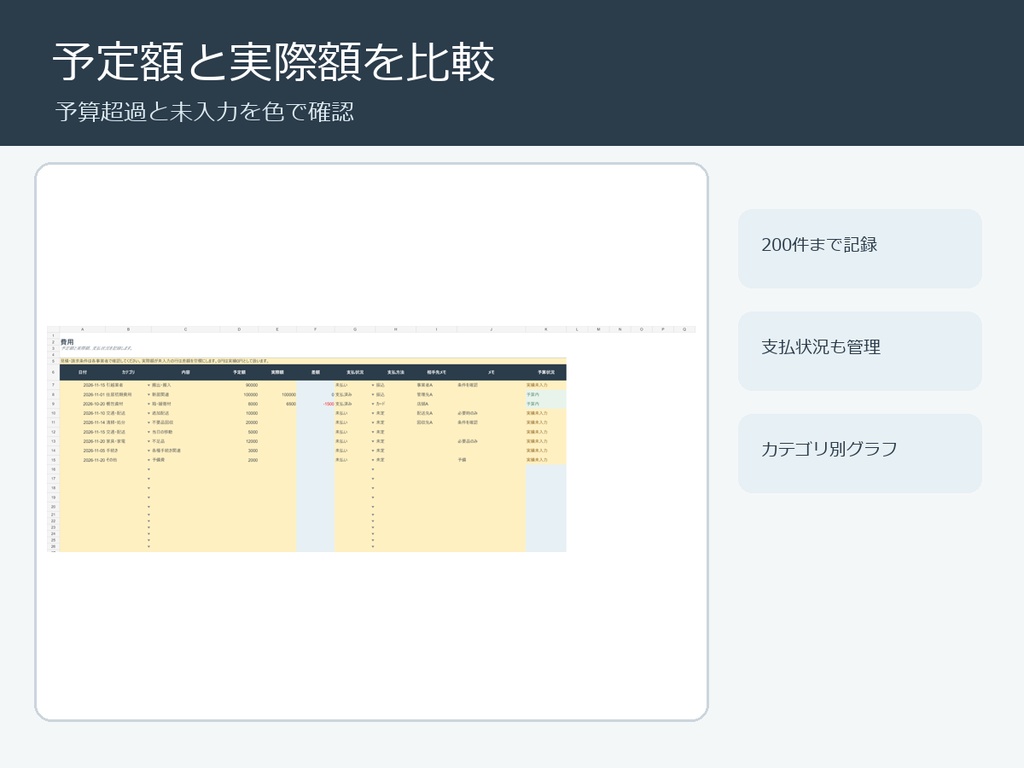Select the カテゴリ column header cell
The image size is (1024, 768).
[x=128, y=372]
